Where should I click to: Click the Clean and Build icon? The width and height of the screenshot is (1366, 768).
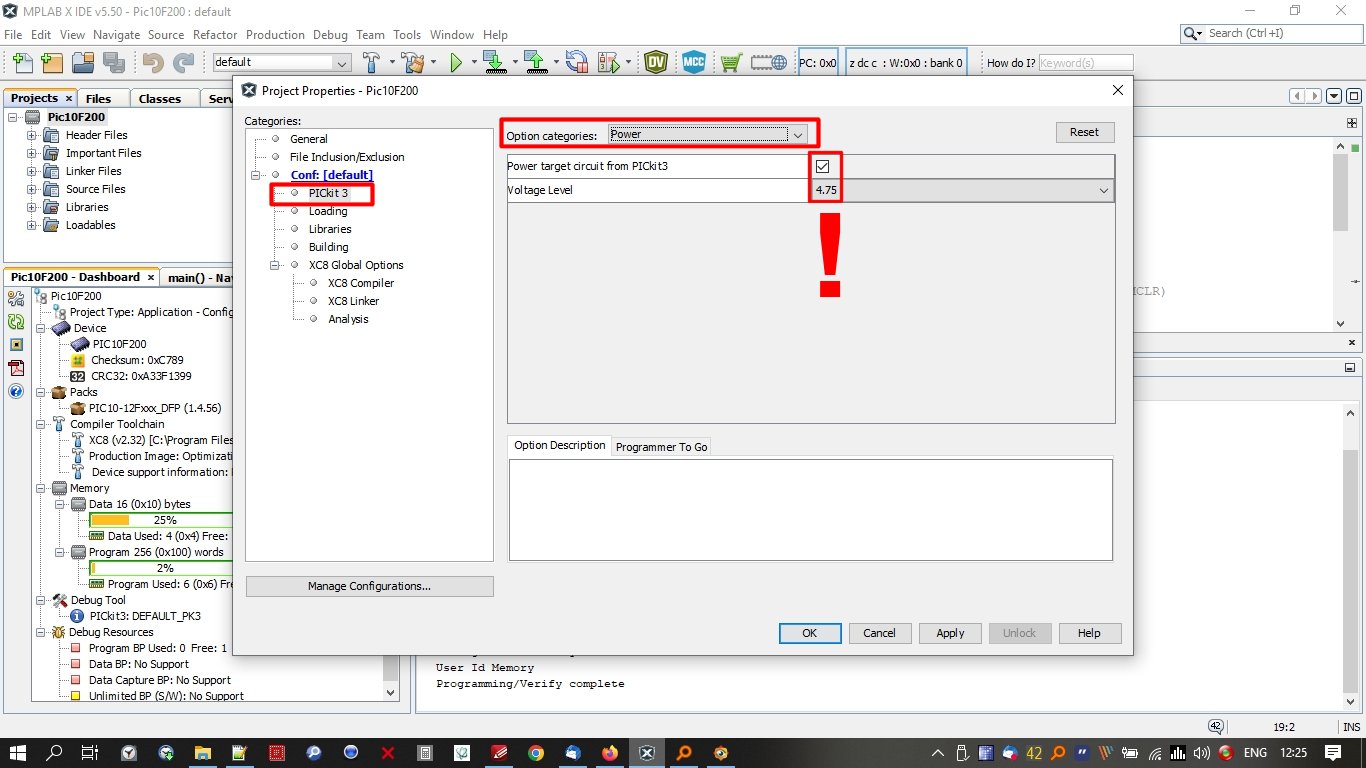(412, 62)
